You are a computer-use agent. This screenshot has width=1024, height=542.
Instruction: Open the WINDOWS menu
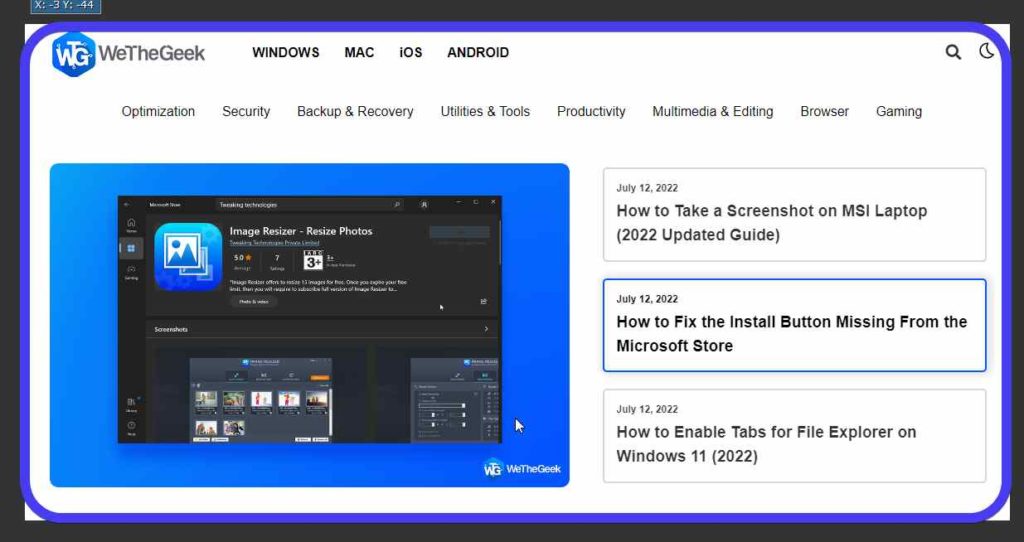(285, 52)
